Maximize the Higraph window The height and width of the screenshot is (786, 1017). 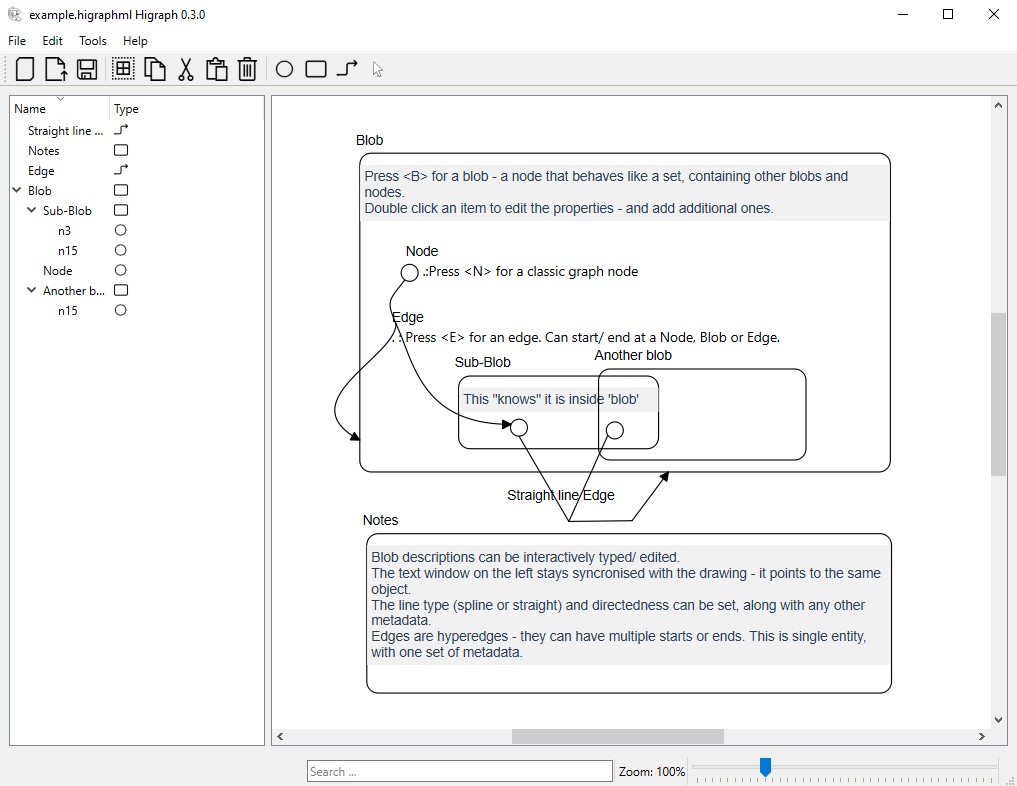click(x=948, y=14)
